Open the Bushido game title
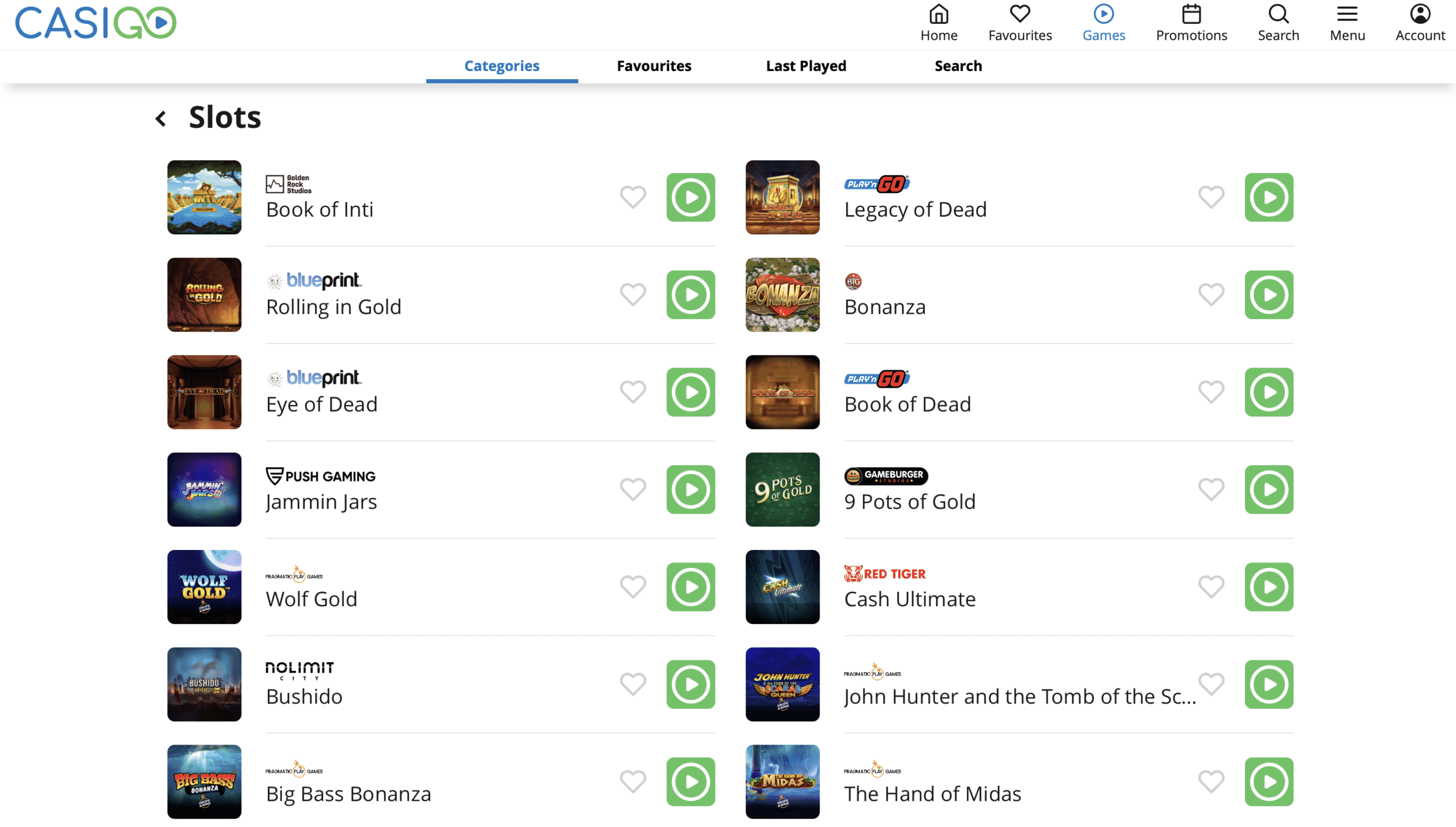1456x827 pixels. click(304, 697)
